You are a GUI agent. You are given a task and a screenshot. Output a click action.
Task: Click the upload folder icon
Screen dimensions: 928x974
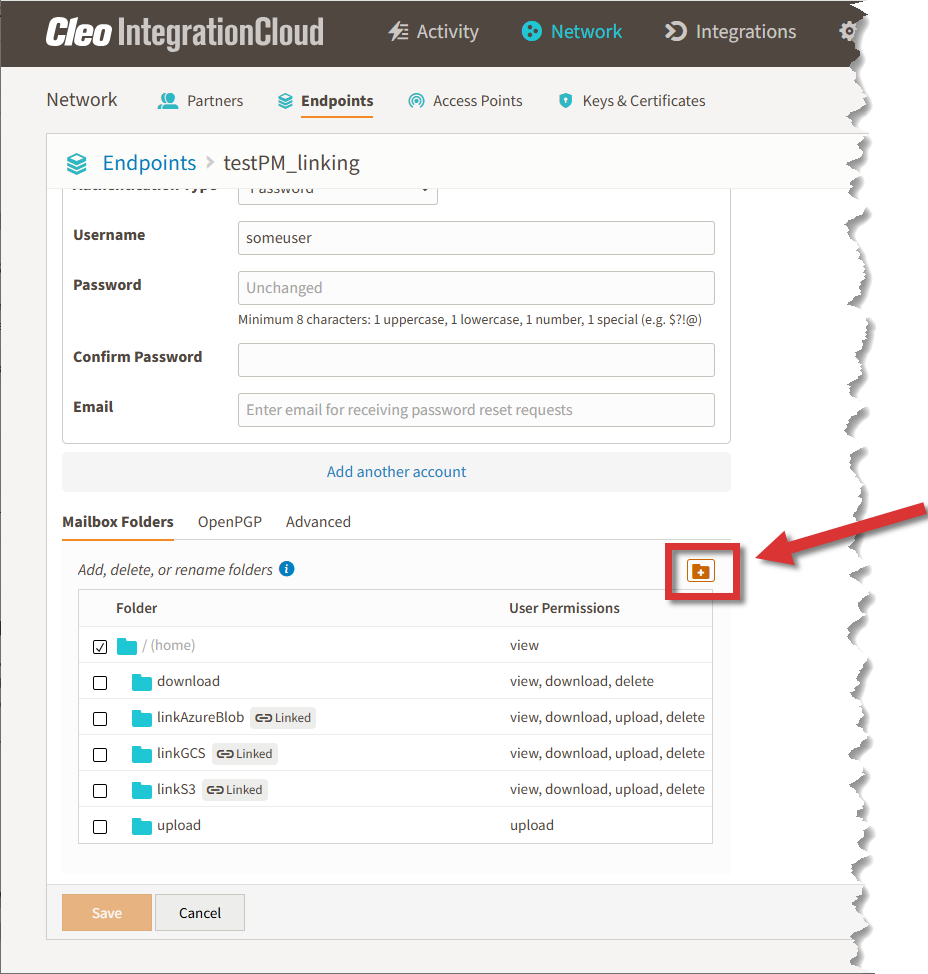coord(142,826)
